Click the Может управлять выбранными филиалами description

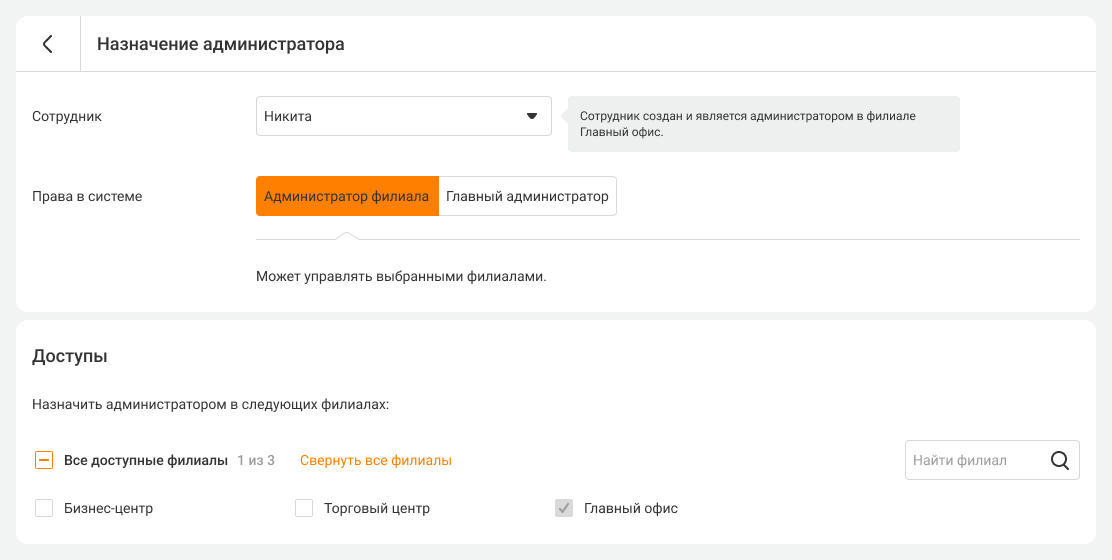coord(401,276)
